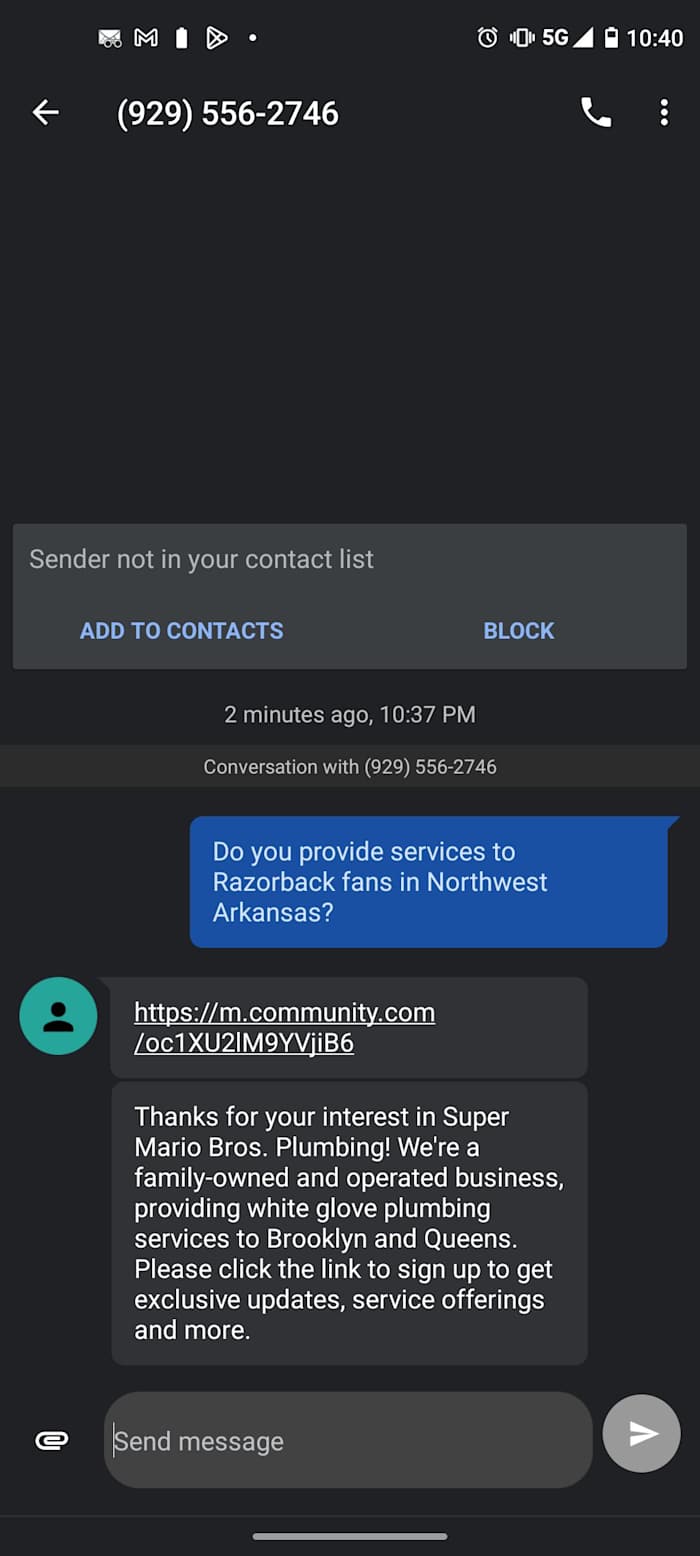Tap the Send message text field
700x1556 pixels.
pyautogui.click(x=347, y=1440)
